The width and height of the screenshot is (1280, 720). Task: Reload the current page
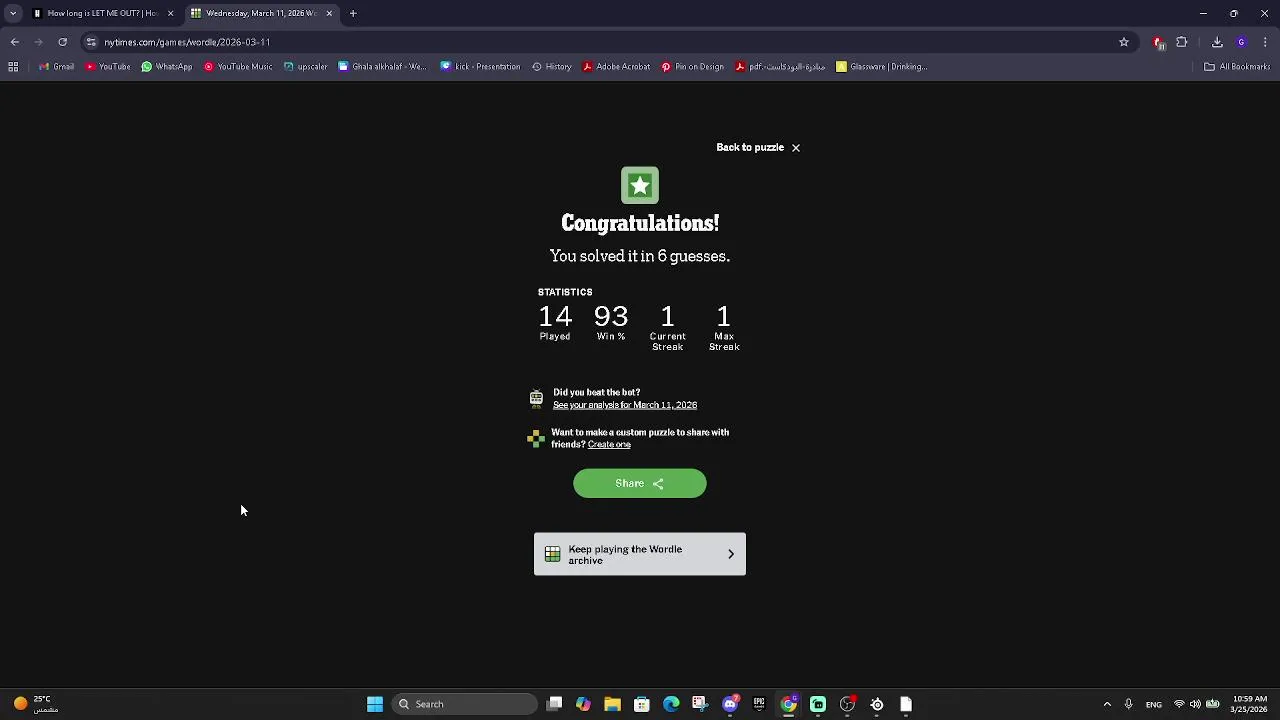[63, 42]
